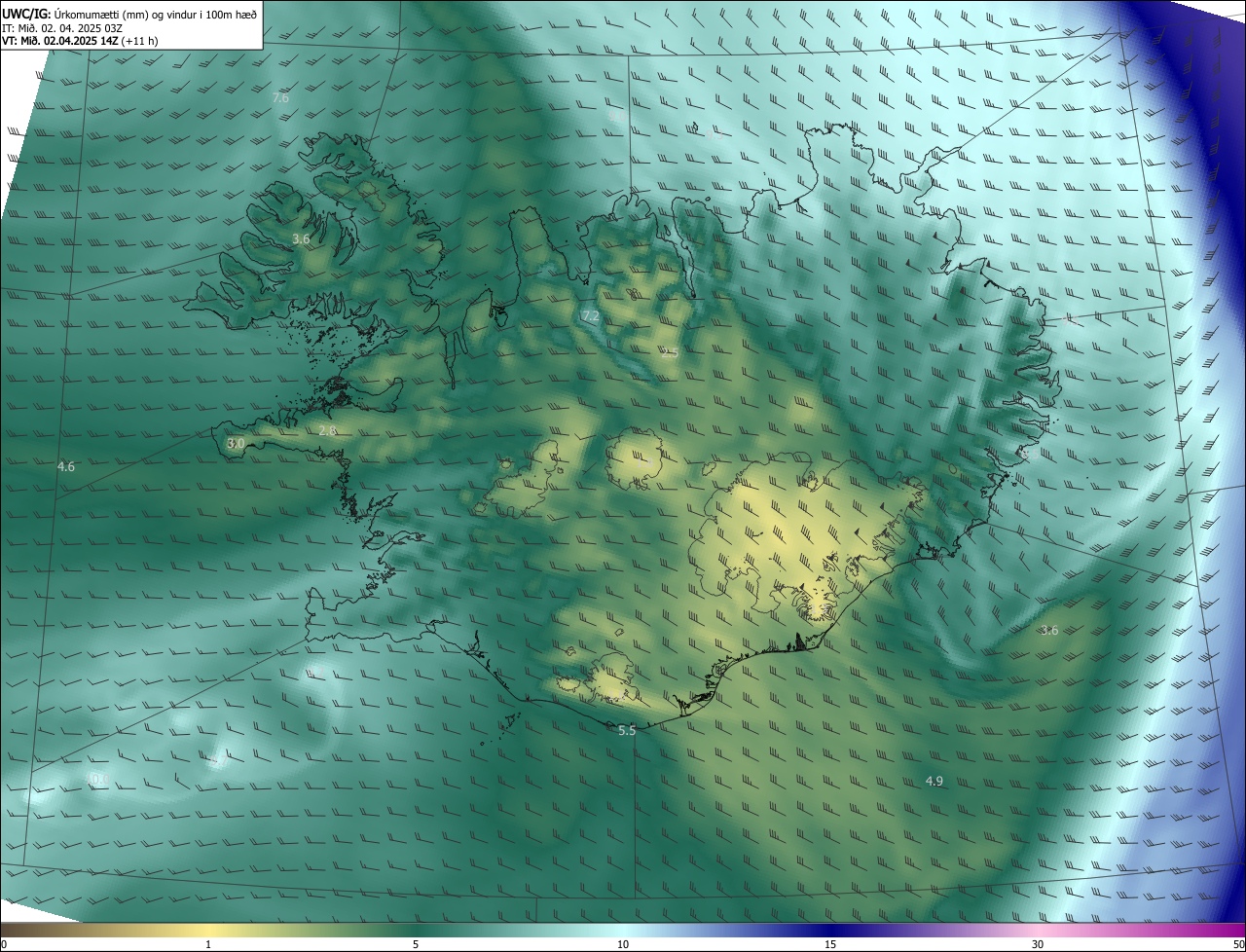Click the 4.9 value over the southeastern ocean
This screenshot has width=1246, height=952.
click(934, 781)
